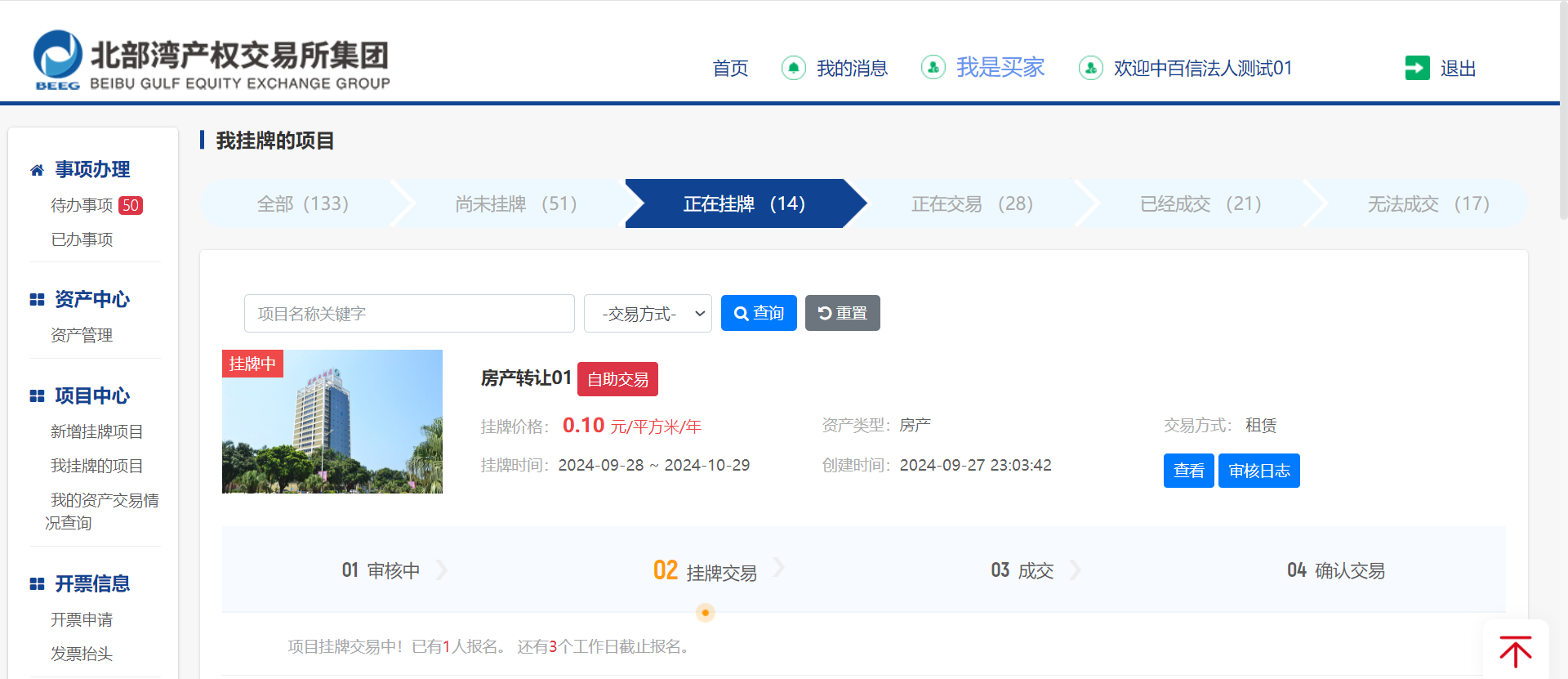Switch to the 正在交易 (28) tab
The height and width of the screenshot is (679, 1568).
click(x=972, y=203)
